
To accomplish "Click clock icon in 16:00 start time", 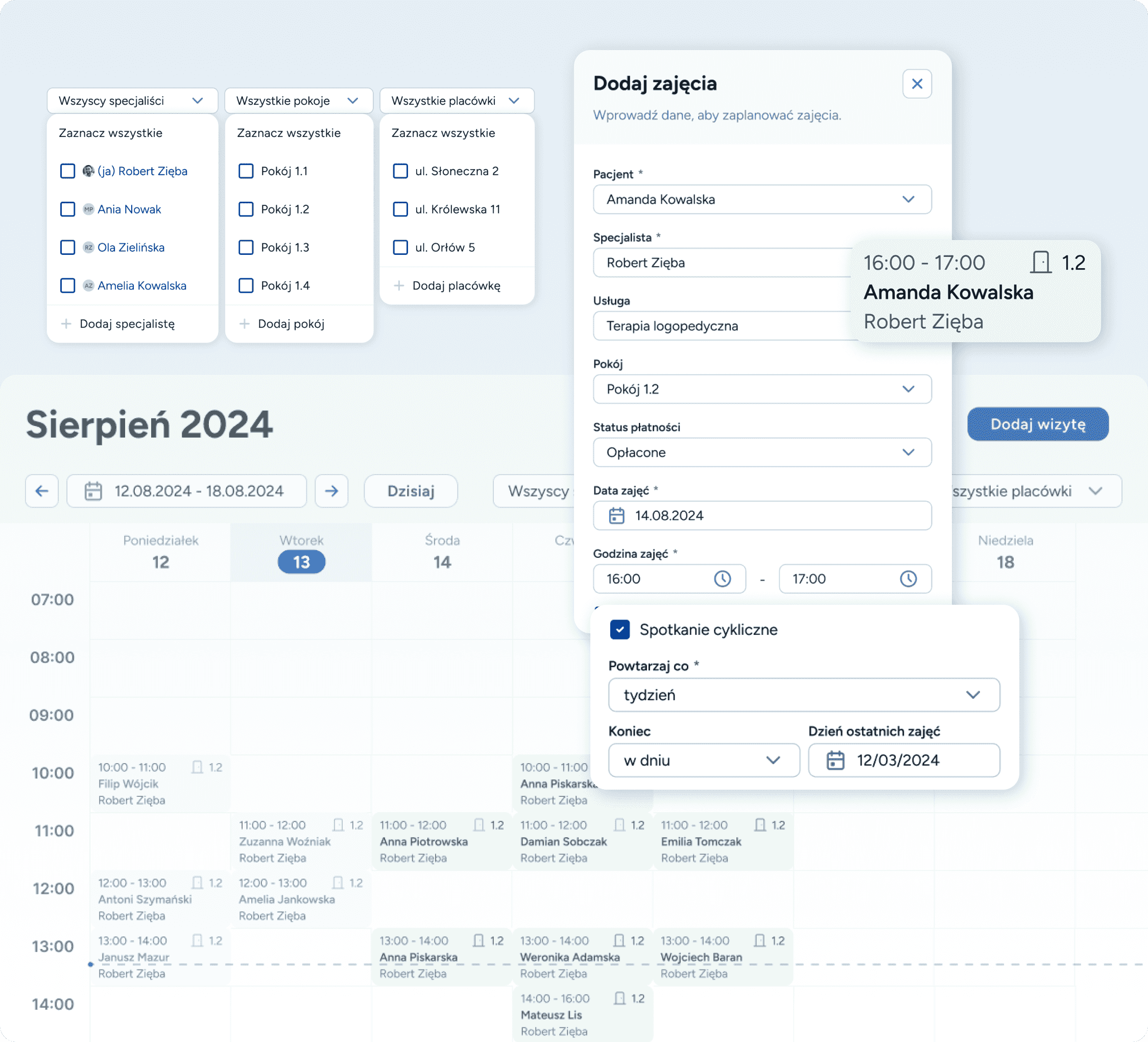I will (722, 579).
